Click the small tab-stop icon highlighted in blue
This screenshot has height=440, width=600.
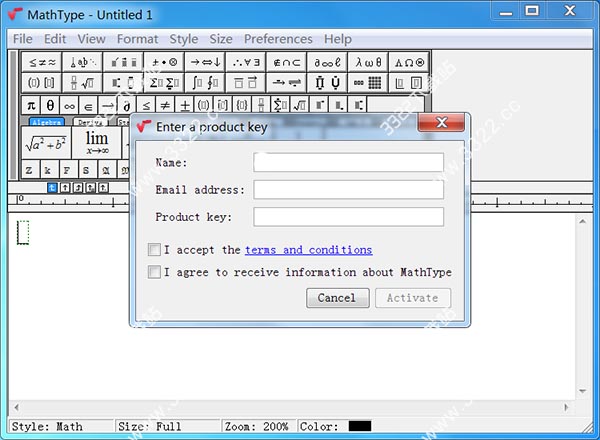pos(52,187)
